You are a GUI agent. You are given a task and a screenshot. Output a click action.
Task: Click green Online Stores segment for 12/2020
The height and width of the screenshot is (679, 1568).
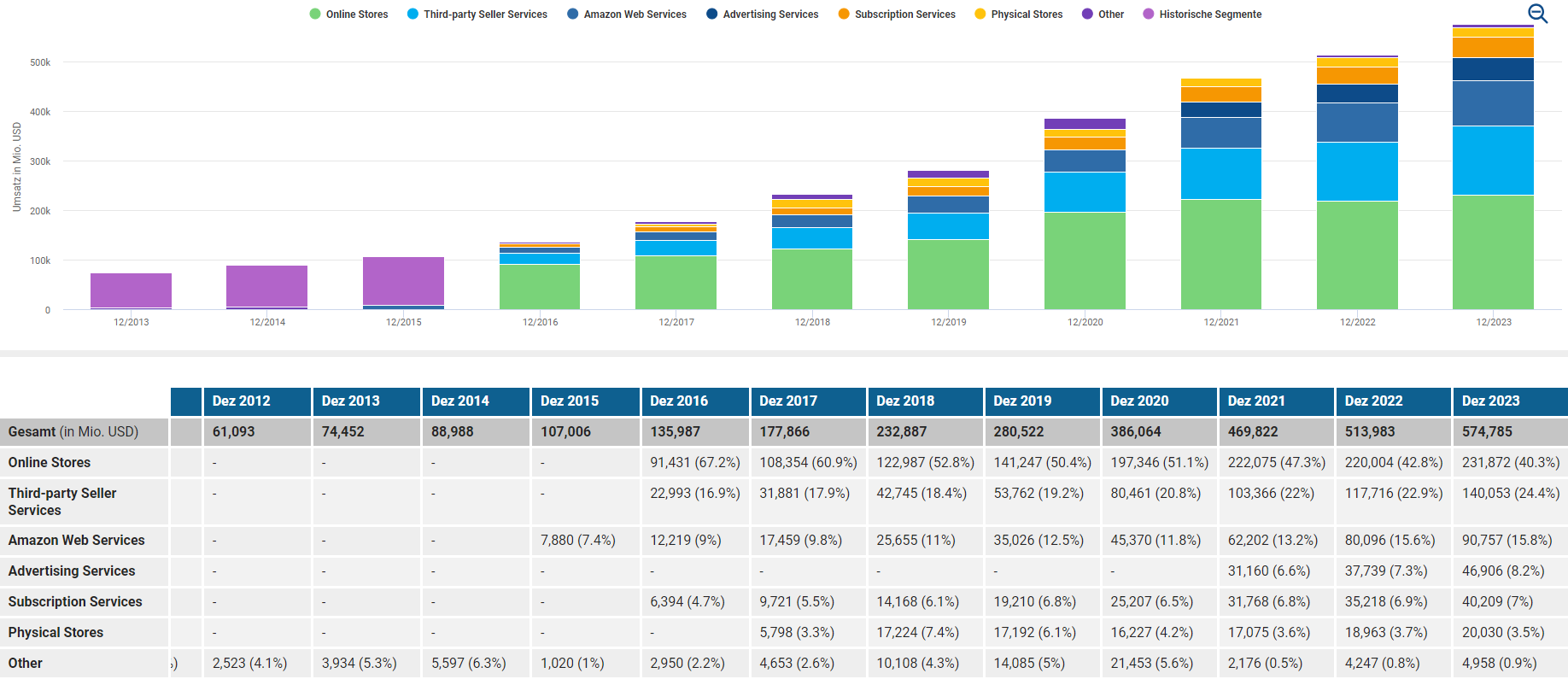click(1085, 260)
